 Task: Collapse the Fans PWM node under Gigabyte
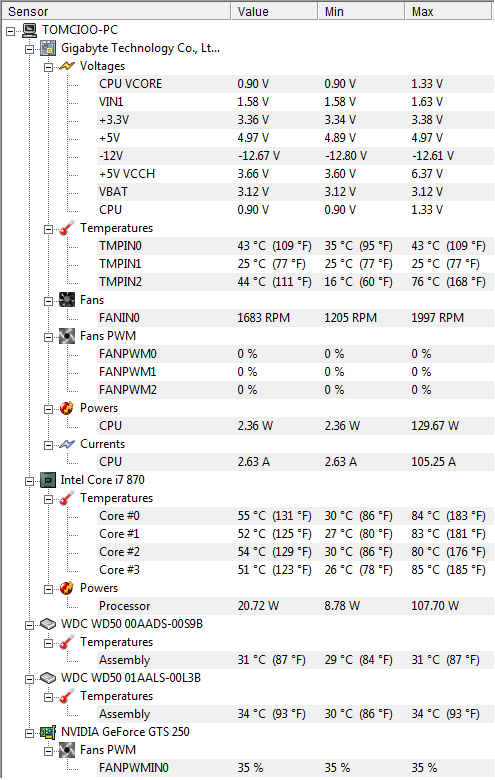click(49, 337)
